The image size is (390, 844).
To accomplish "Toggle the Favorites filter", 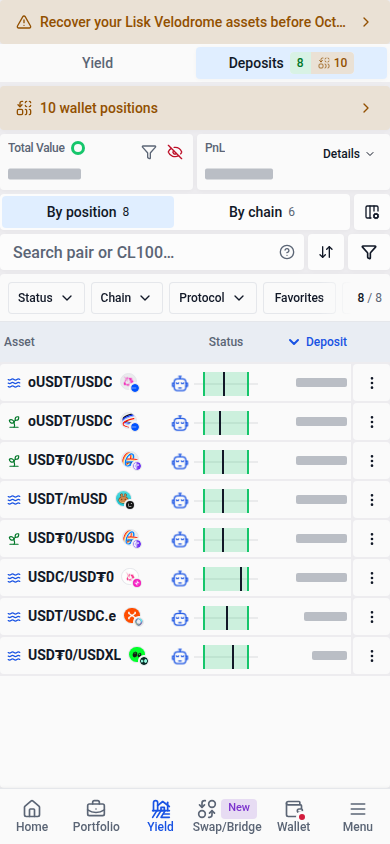I will coord(299,298).
